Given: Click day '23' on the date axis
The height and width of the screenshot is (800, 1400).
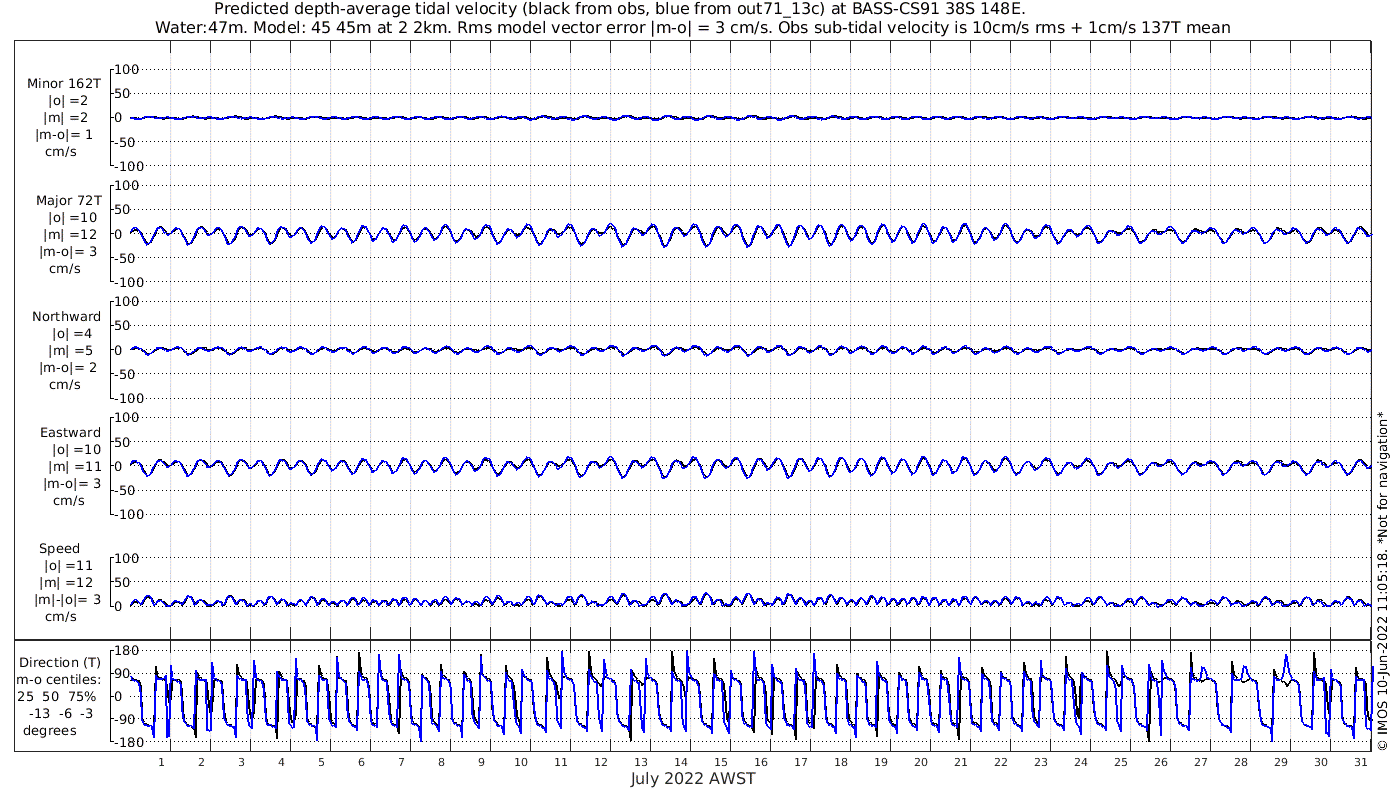Looking at the screenshot, I should 1041,762.
